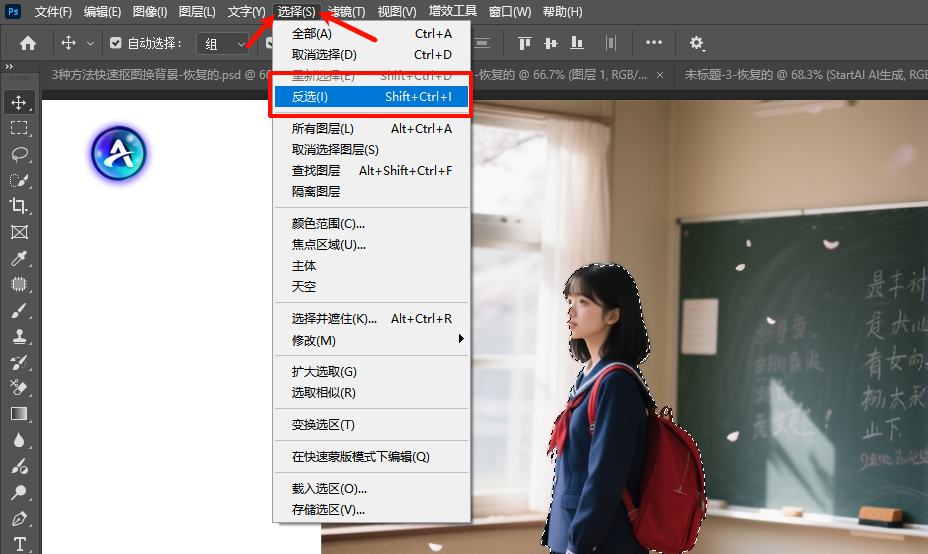Select the Brush tool
928x554 pixels.
pos(19,310)
